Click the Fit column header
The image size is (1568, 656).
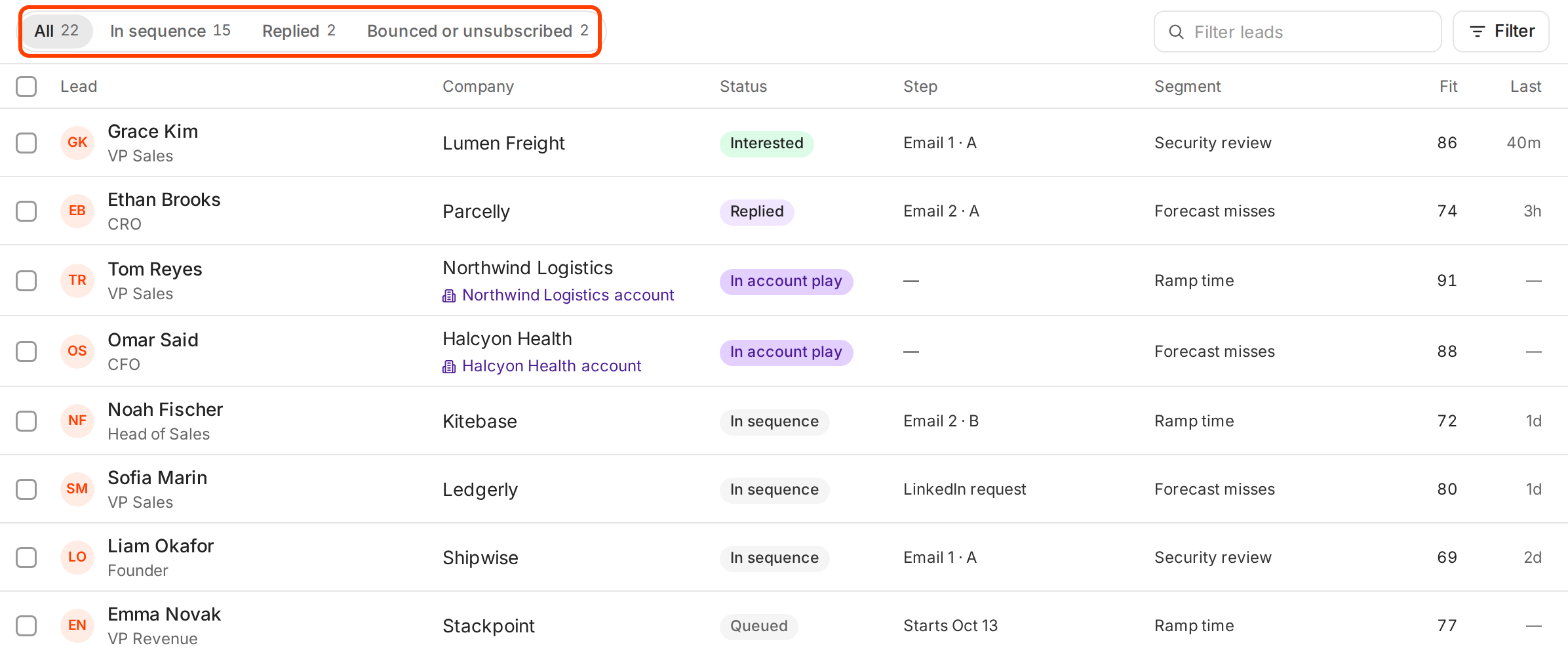[1448, 87]
